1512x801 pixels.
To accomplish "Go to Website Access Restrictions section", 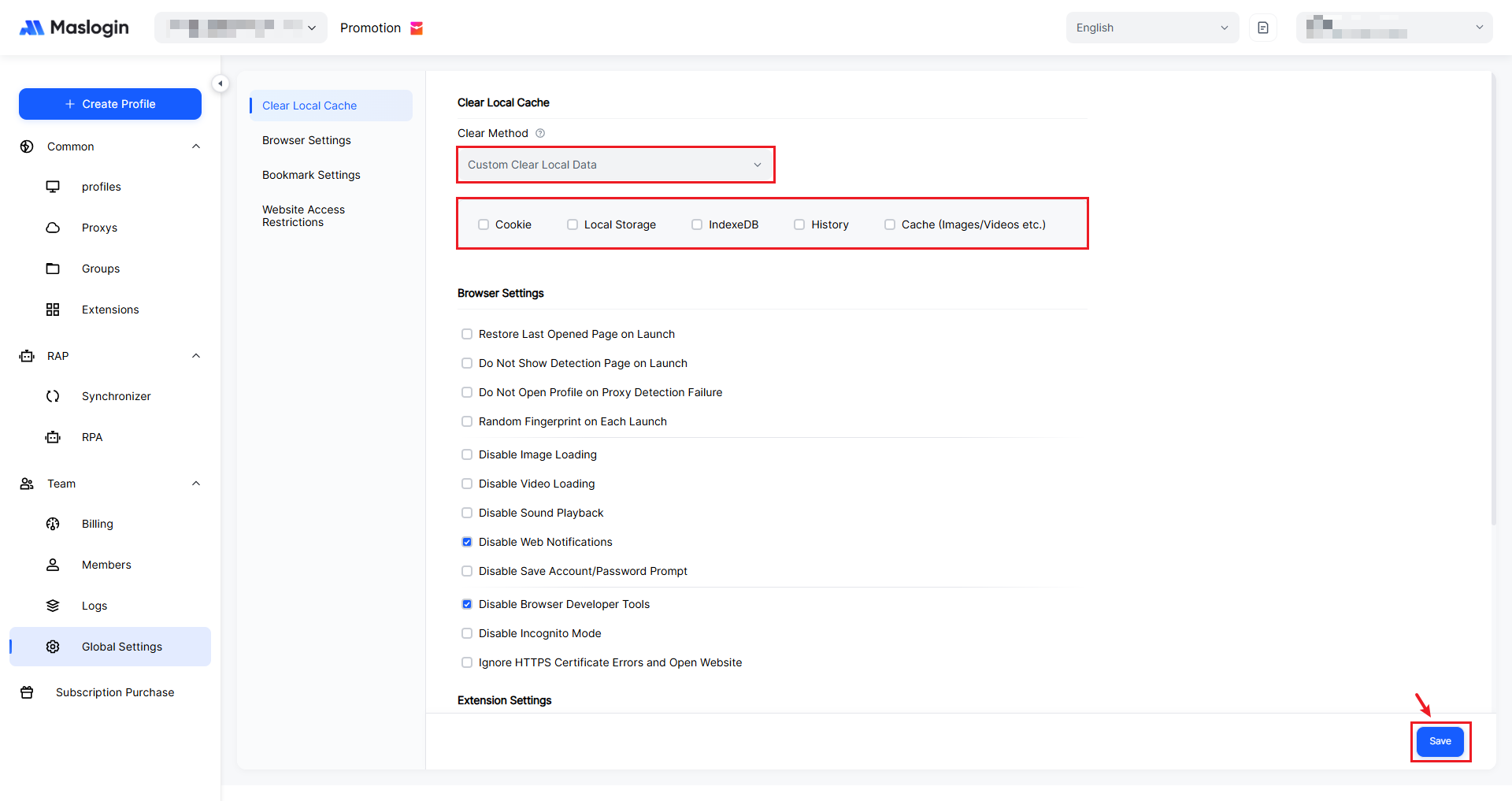I will (304, 216).
